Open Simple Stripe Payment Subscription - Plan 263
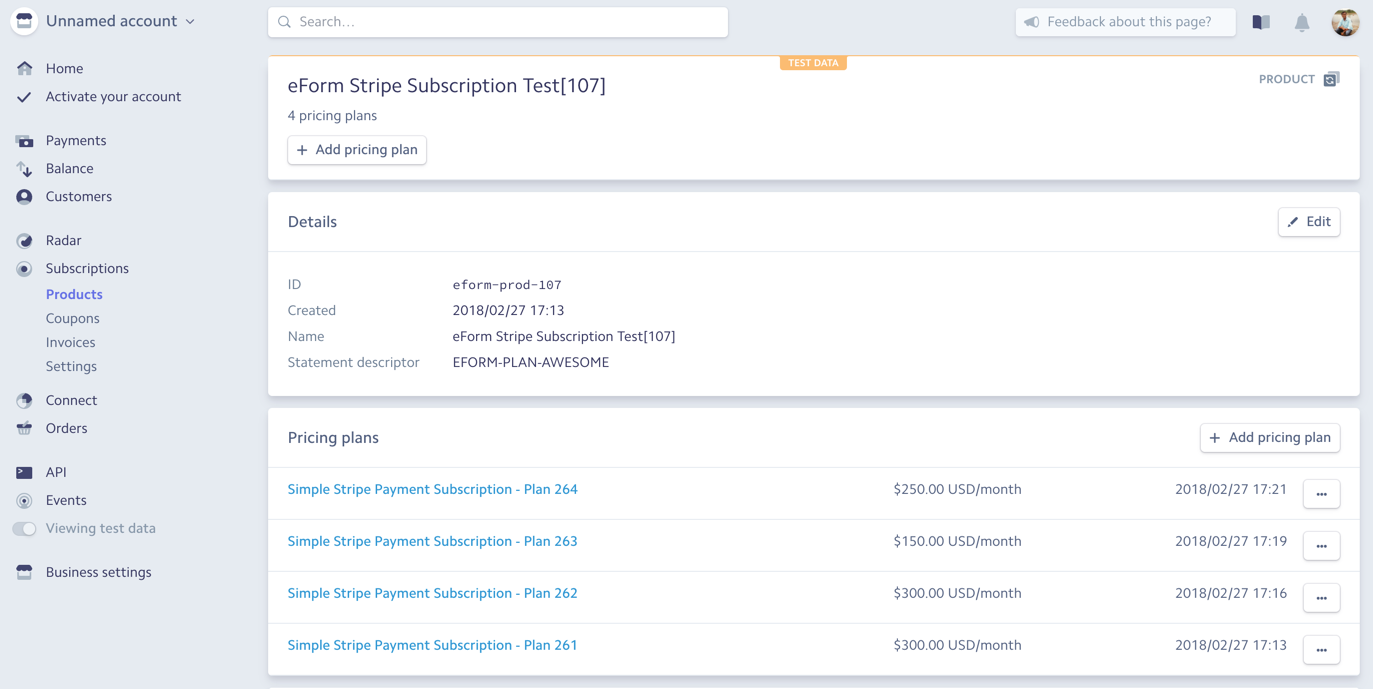 click(433, 542)
